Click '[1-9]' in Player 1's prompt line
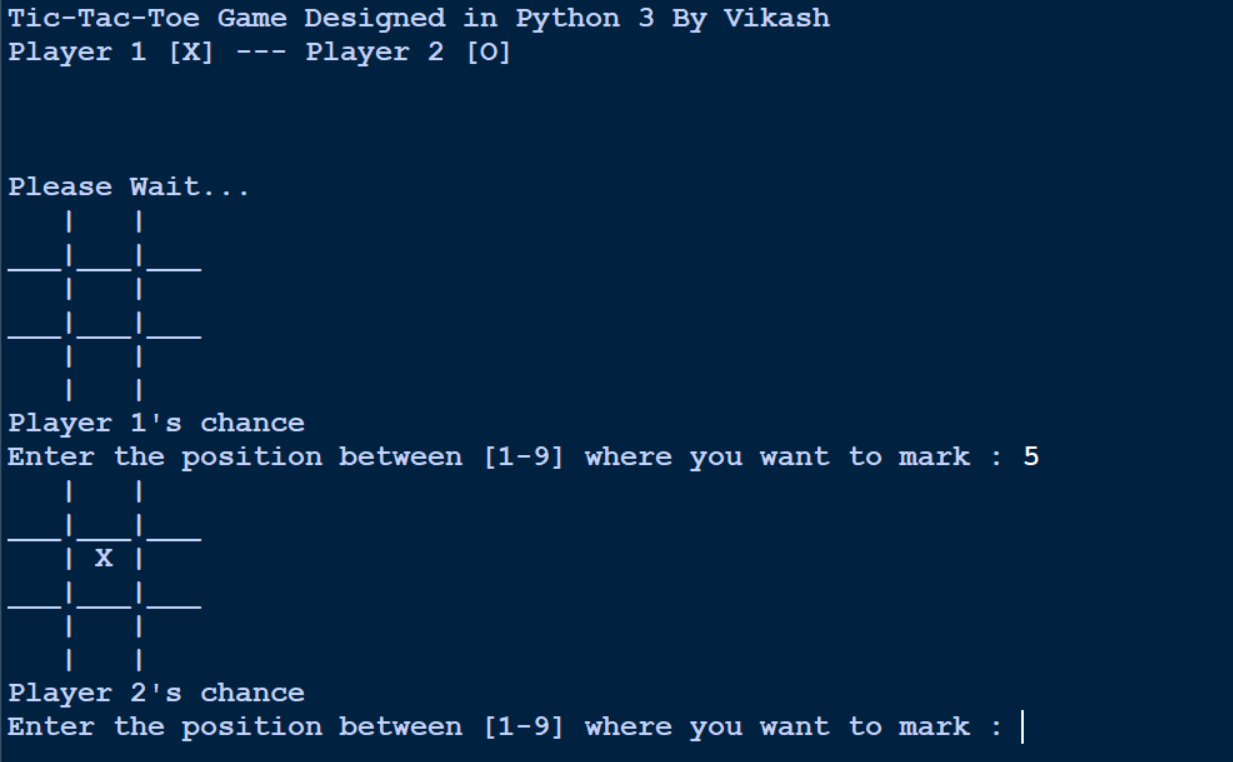 click(x=523, y=457)
